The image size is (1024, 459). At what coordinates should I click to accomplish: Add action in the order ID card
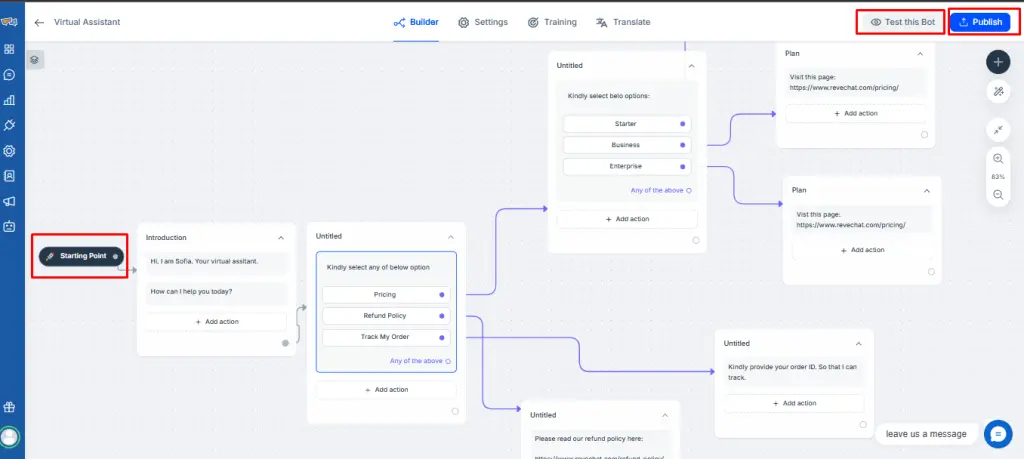[x=794, y=404]
